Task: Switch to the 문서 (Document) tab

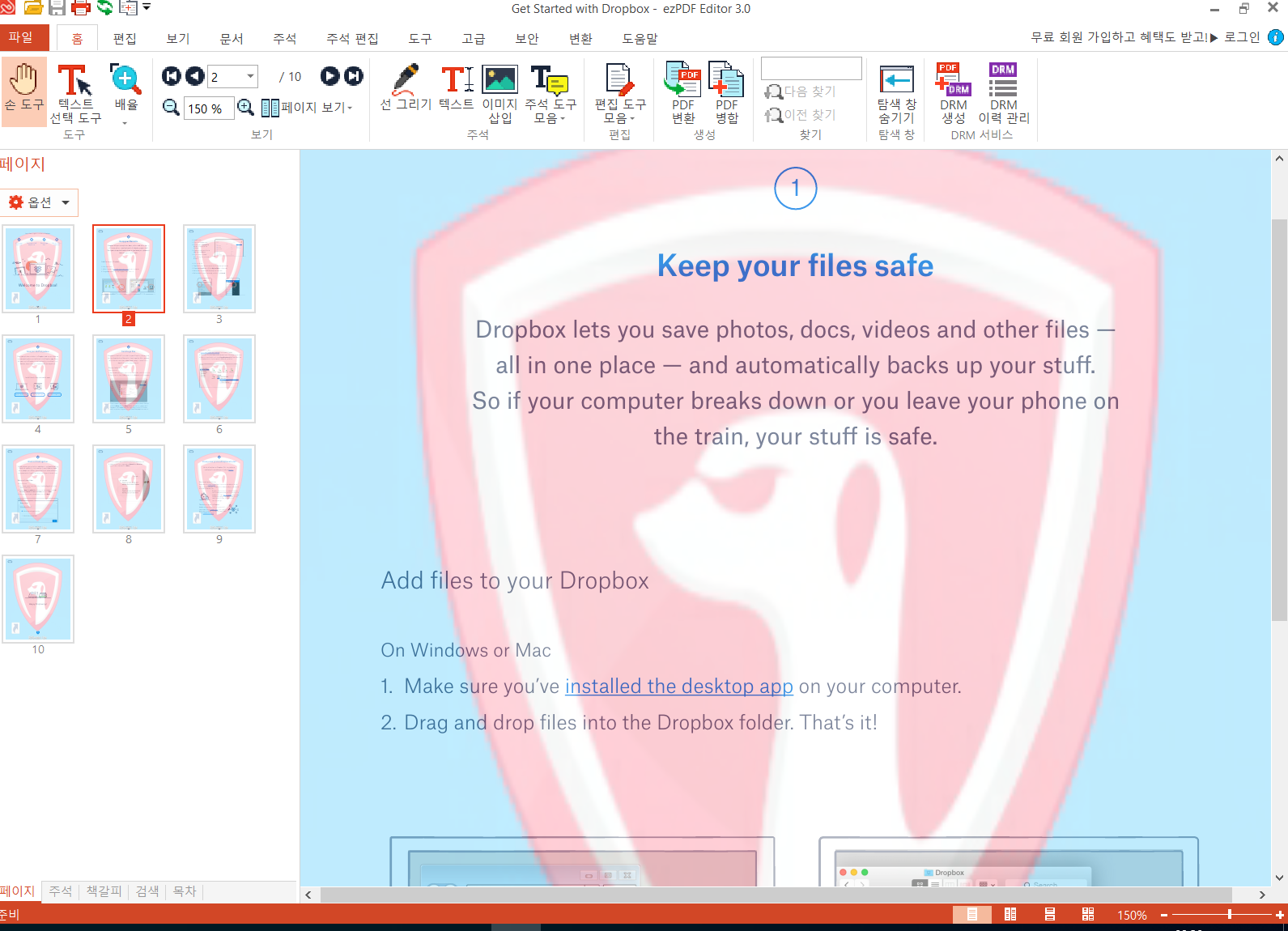Action: [x=232, y=38]
